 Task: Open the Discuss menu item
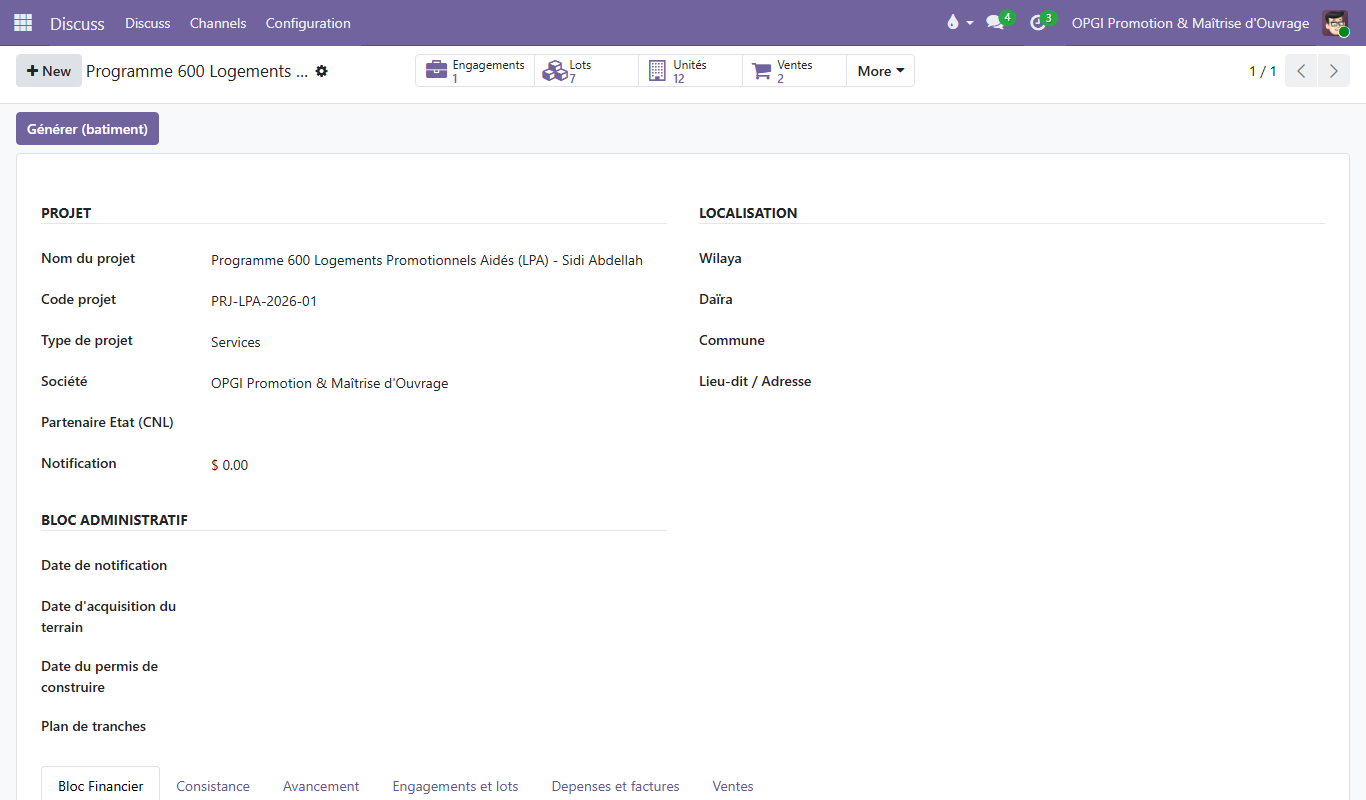click(147, 23)
